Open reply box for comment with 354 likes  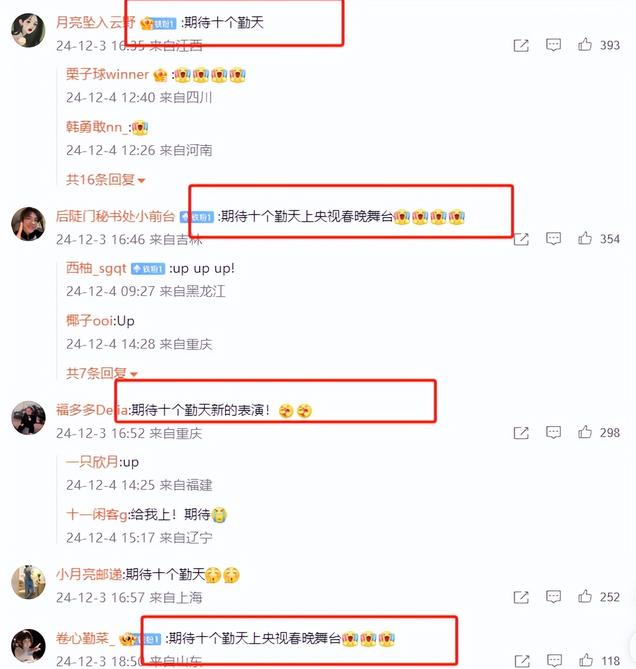point(553,239)
